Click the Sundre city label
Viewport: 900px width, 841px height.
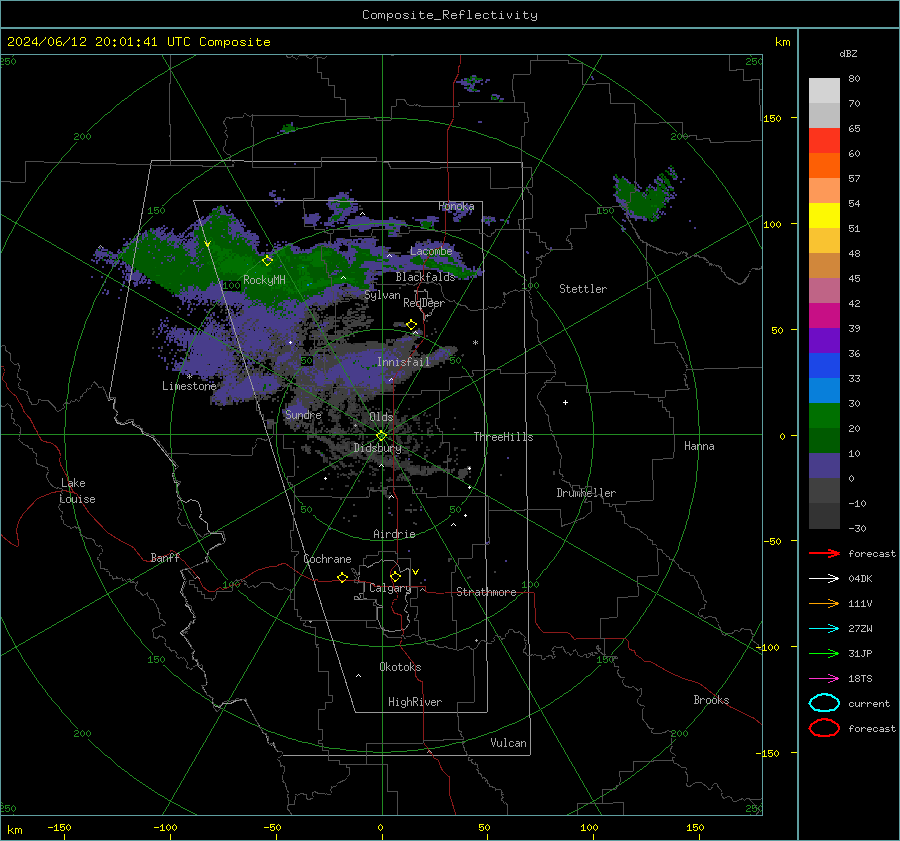[x=303, y=414]
